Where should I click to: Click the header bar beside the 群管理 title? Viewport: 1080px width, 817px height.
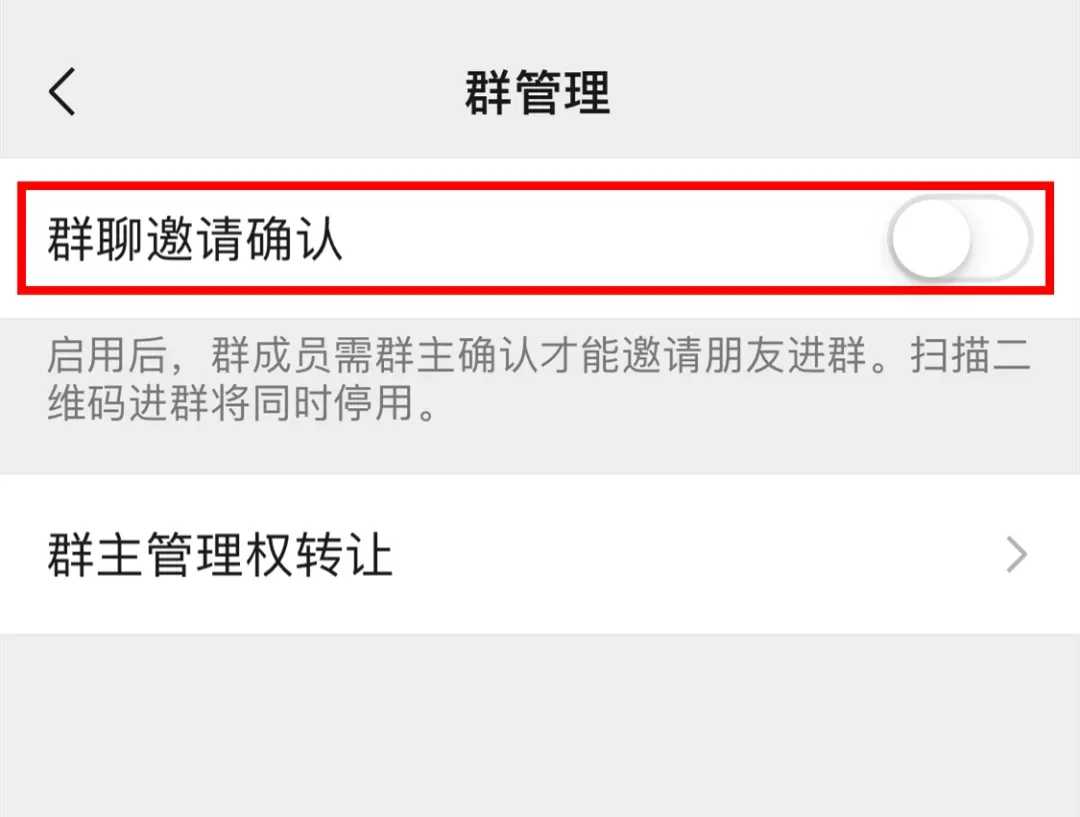(827, 92)
